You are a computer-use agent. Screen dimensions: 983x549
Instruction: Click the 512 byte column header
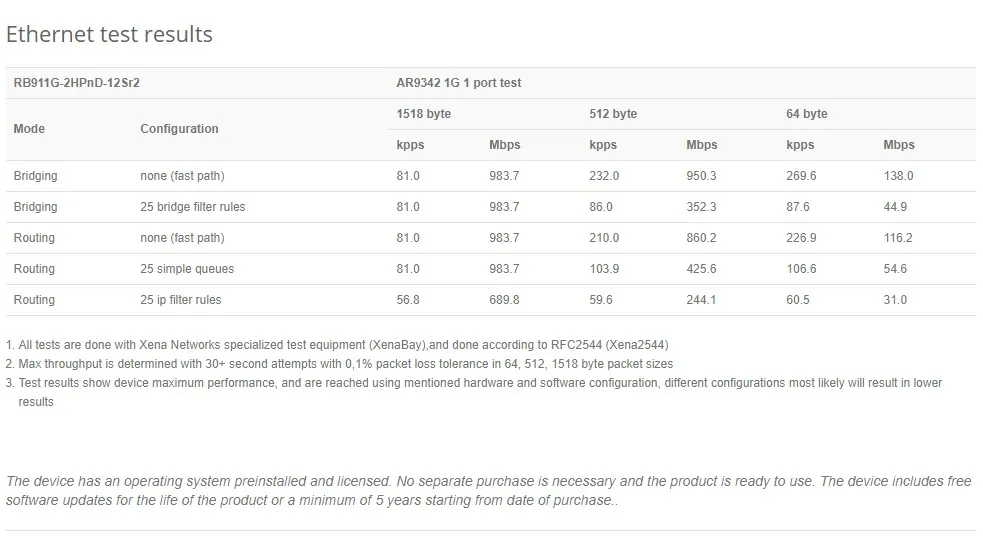point(613,114)
